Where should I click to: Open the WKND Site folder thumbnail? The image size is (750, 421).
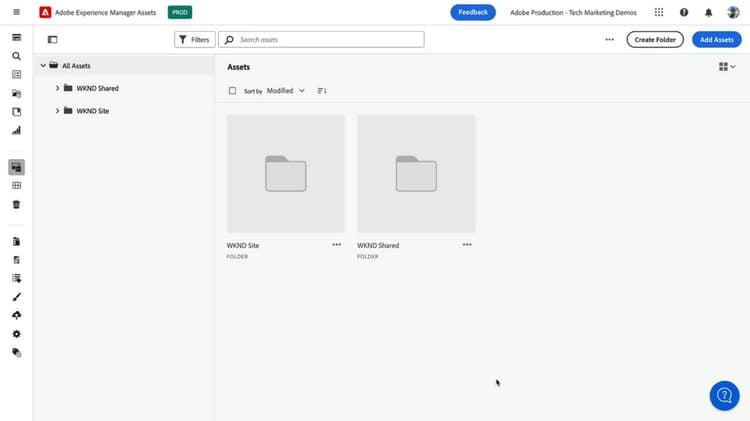286,174
